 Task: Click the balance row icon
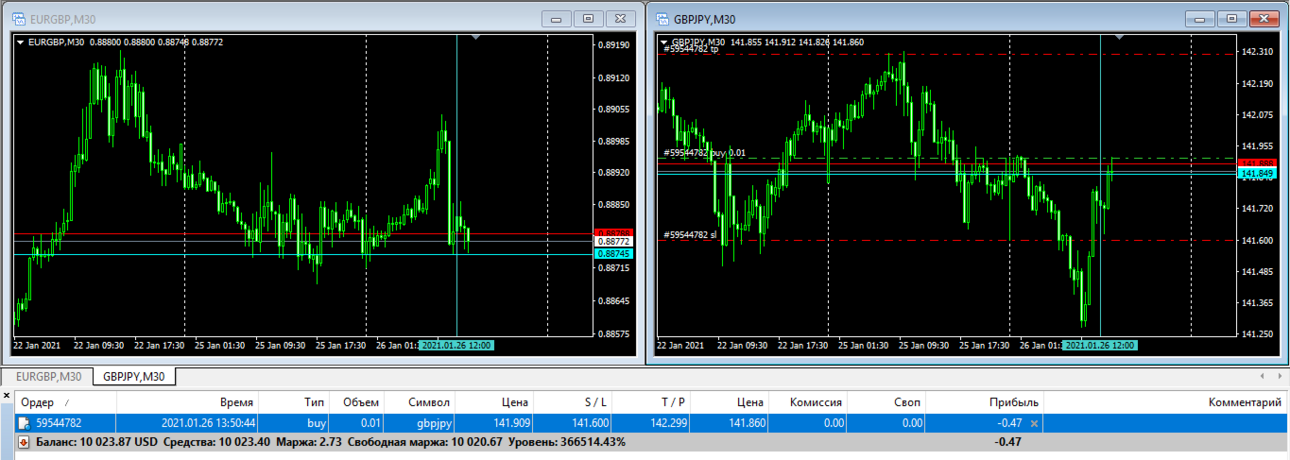[x=24, y=441]
